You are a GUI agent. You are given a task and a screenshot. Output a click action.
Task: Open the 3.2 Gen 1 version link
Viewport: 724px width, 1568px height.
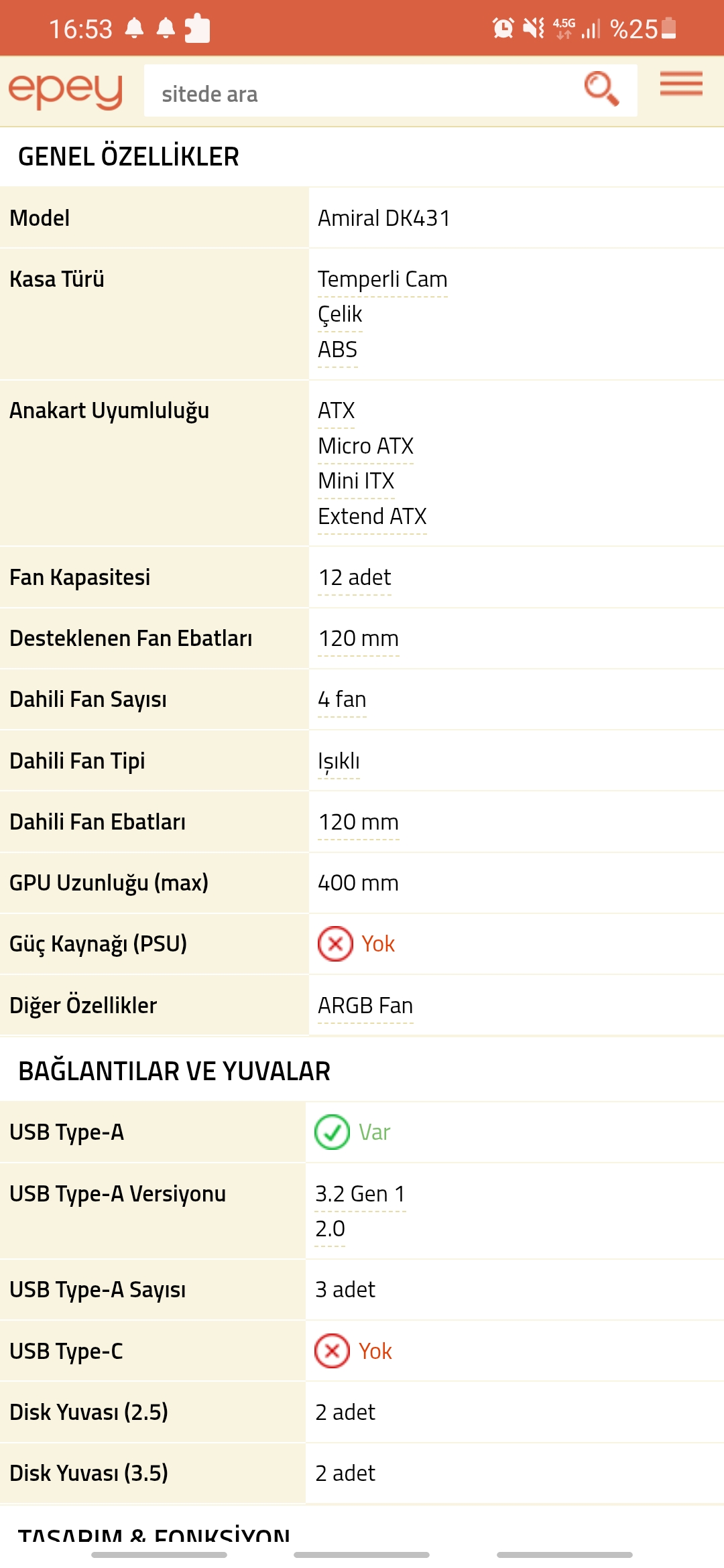pyautogui.click(x=360, y=1194)
